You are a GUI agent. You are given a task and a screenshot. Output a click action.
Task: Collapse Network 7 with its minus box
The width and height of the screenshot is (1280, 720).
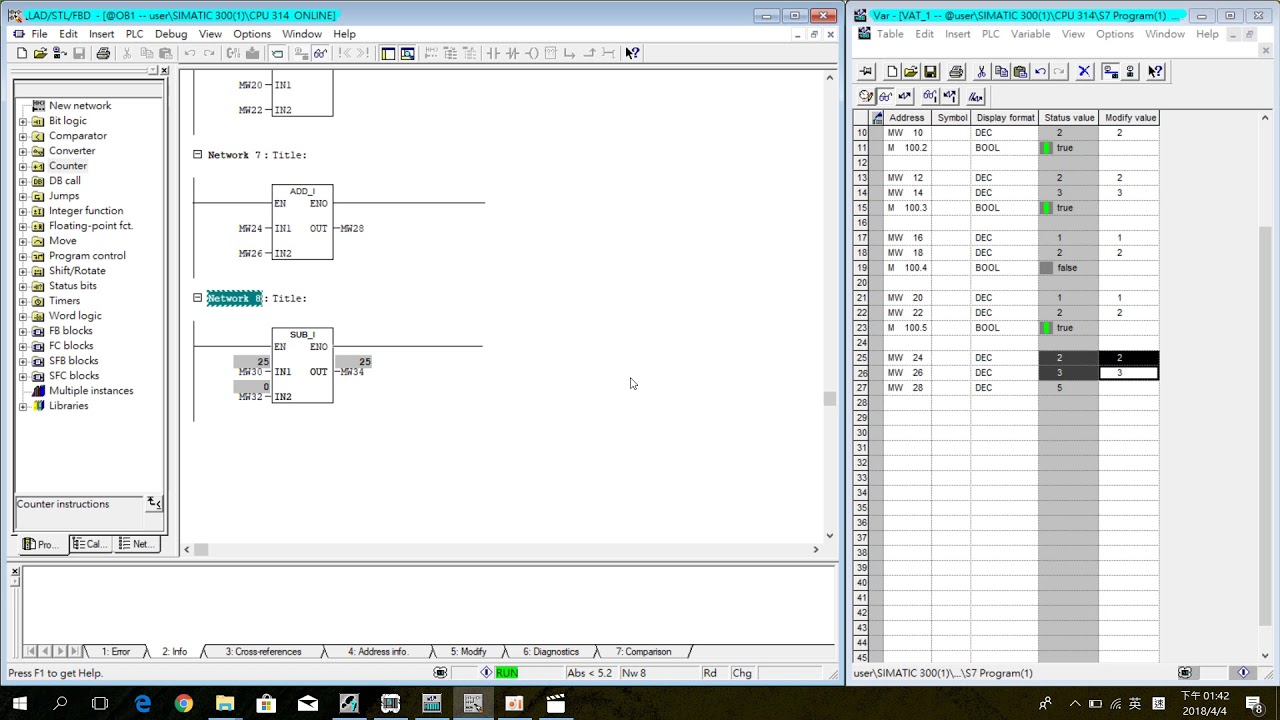pyautogui.click(x=197, y=155)
